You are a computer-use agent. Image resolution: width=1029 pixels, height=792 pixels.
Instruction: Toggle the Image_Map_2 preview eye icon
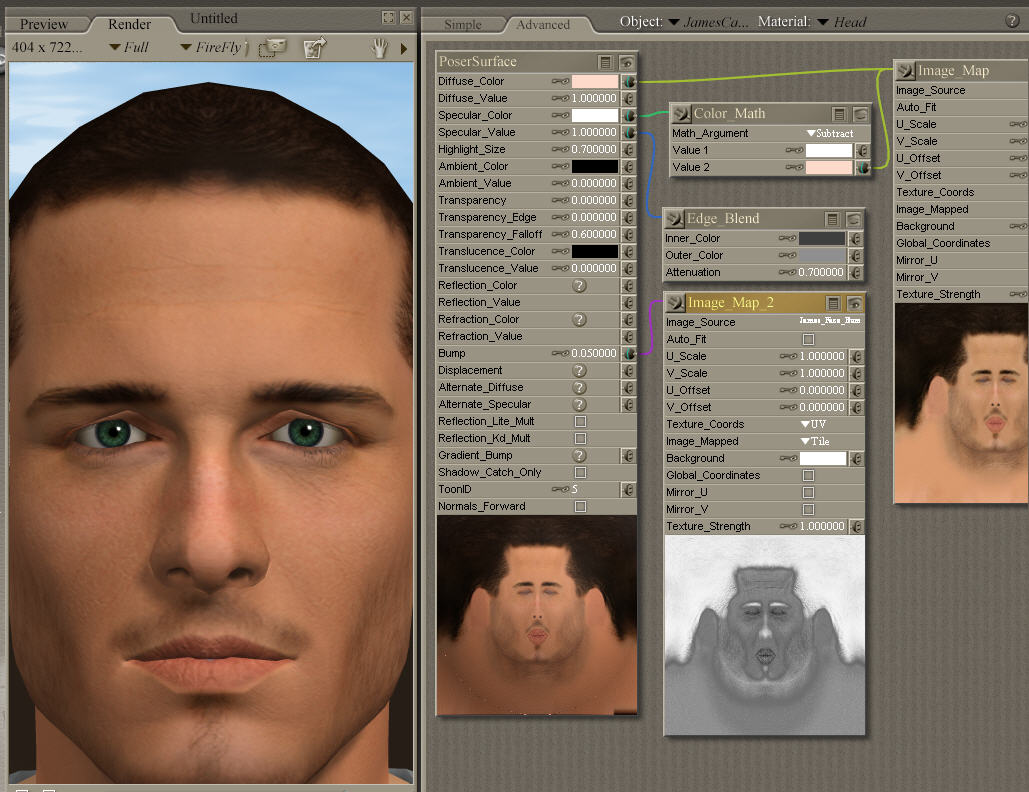pos(853,303)
